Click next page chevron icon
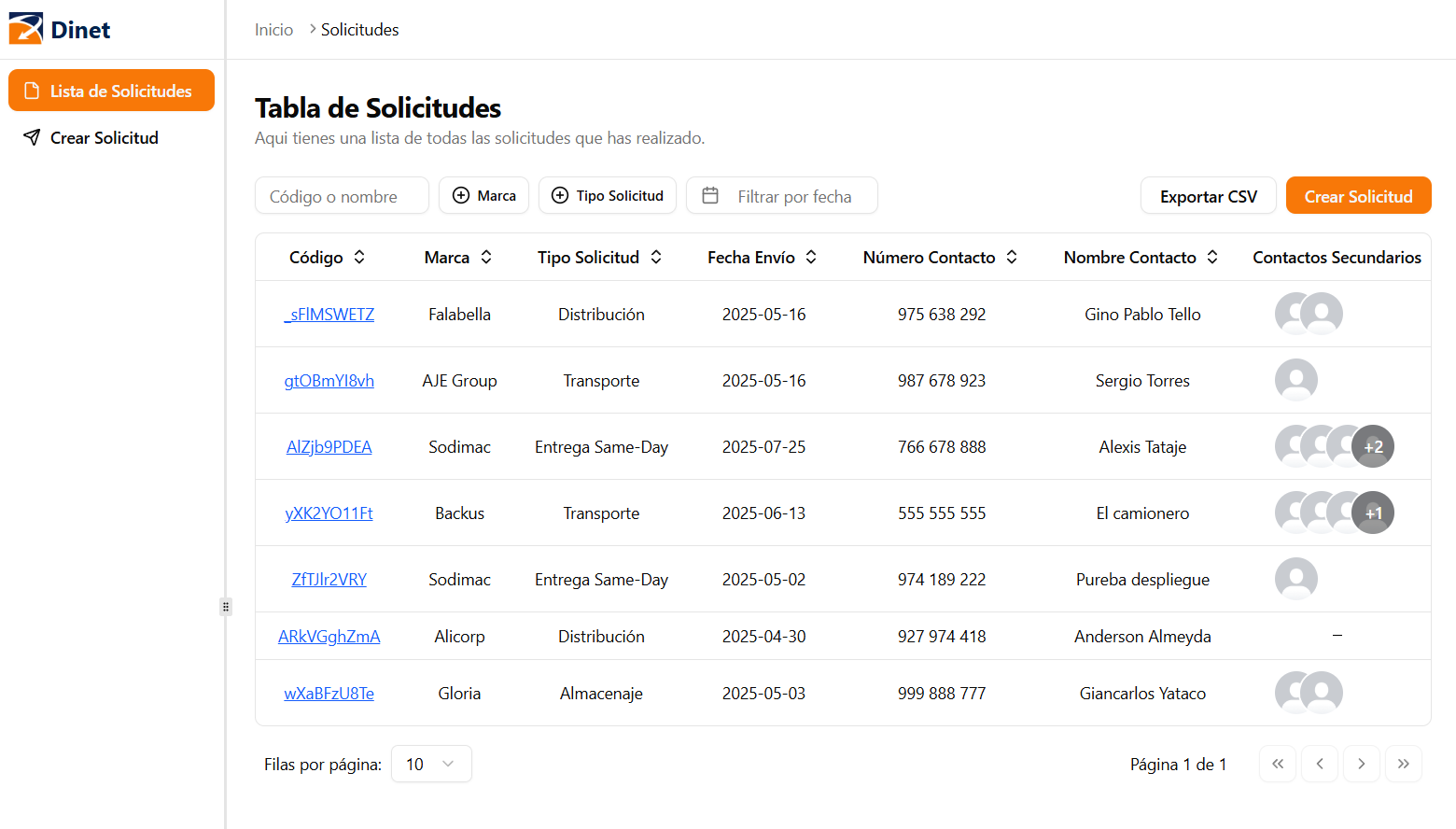 pos(1362,764)
